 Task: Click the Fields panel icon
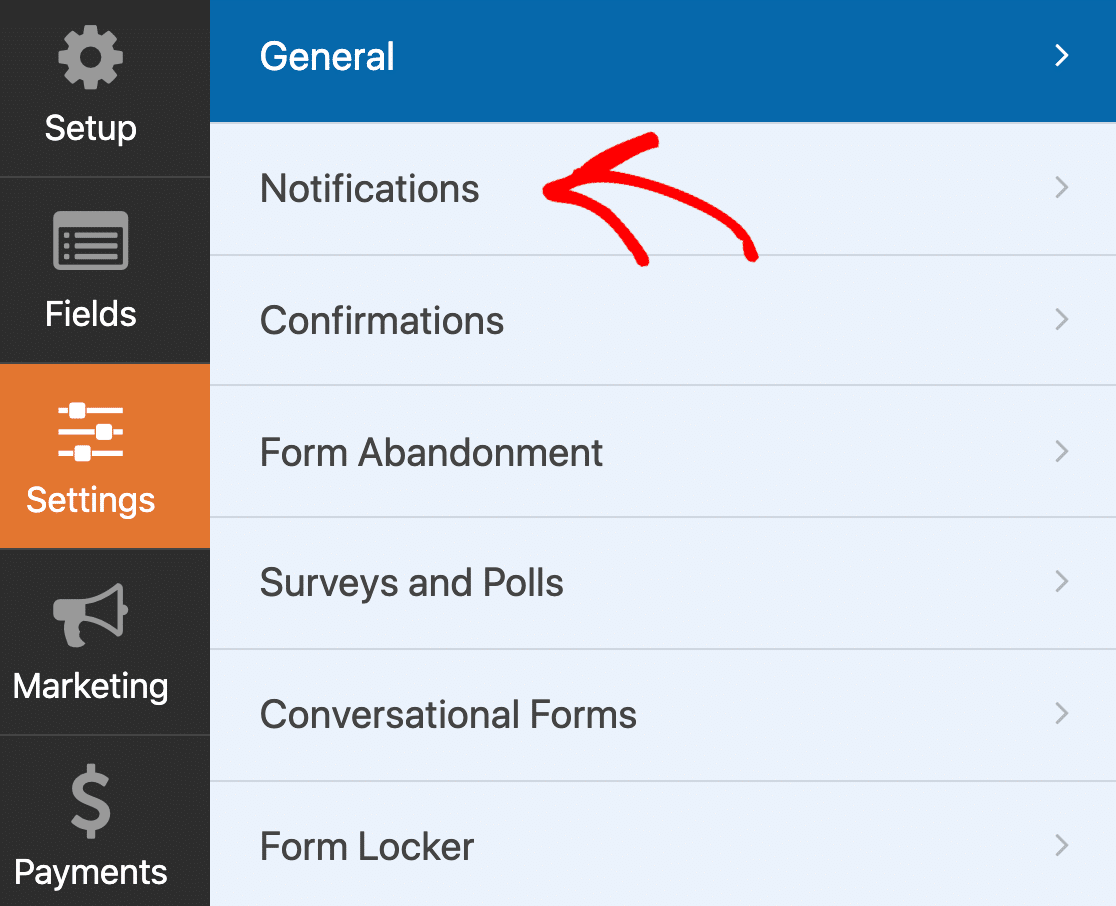tap(90, 240)
